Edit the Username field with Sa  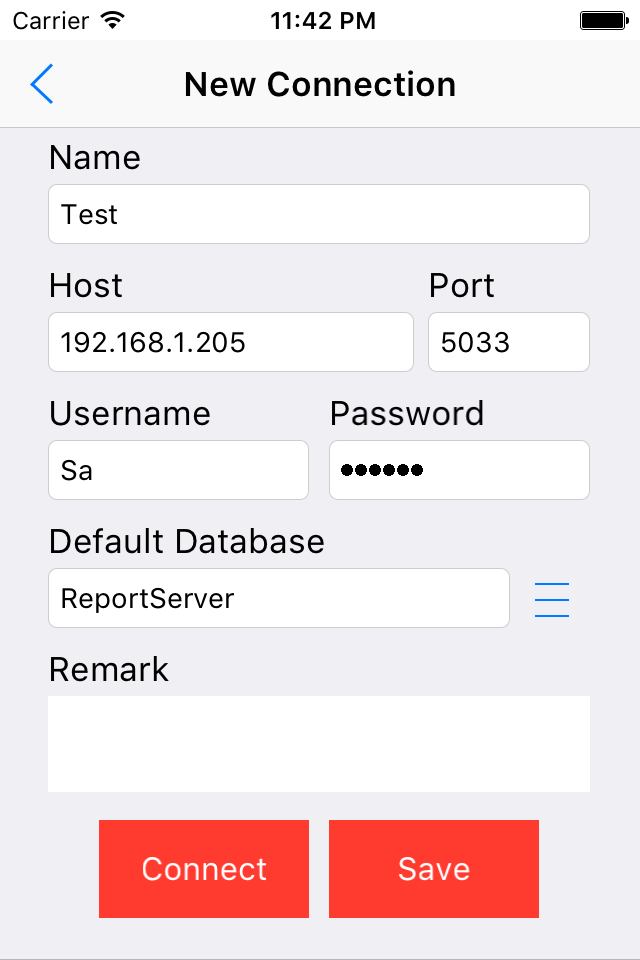[x=178, y=470]
